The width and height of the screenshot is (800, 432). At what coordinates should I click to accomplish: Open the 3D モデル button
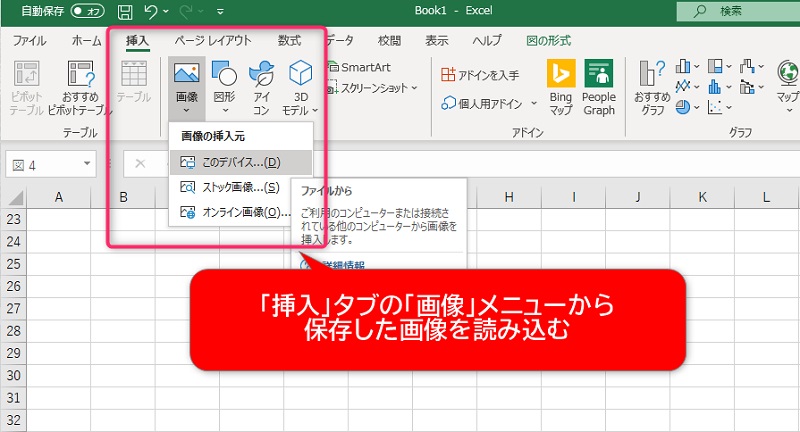pyautogui.click(x=299, y=88)
